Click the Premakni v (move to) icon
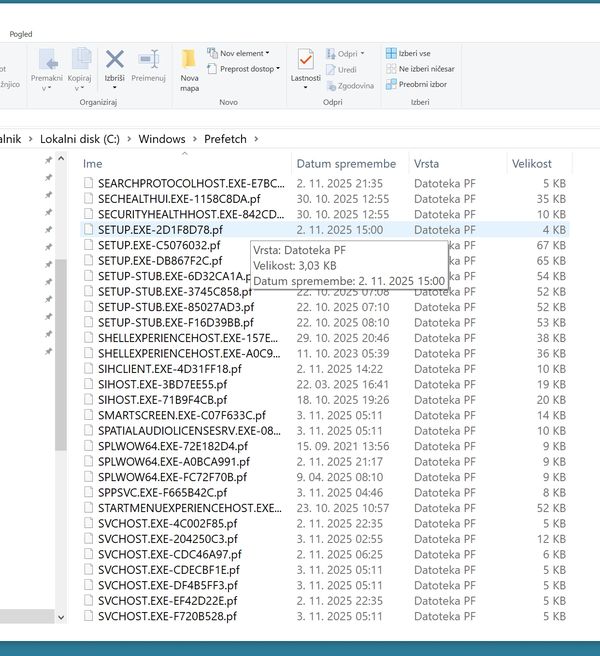 (47, 59)
